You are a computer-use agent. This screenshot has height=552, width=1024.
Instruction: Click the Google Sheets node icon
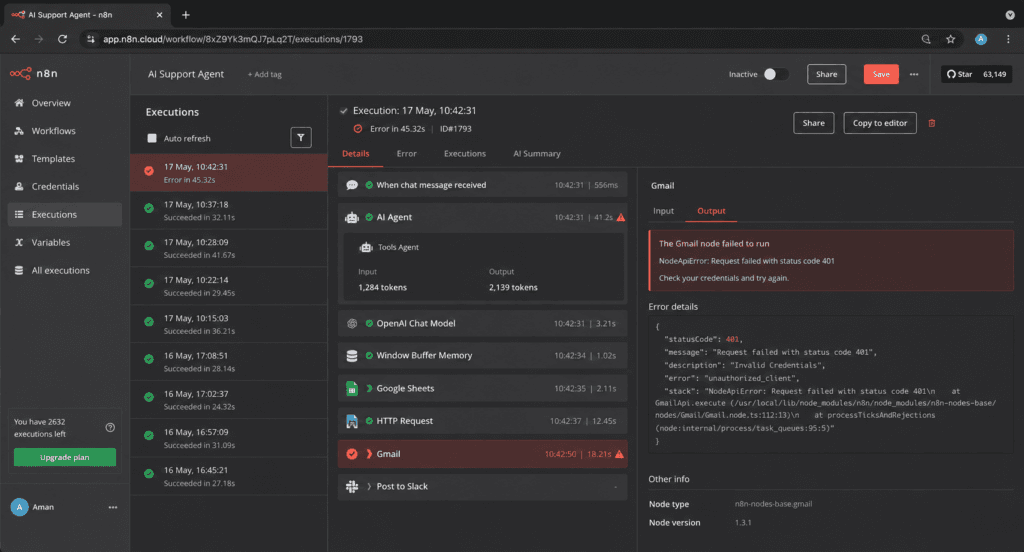pyautogui.click(x=352, y=388)
